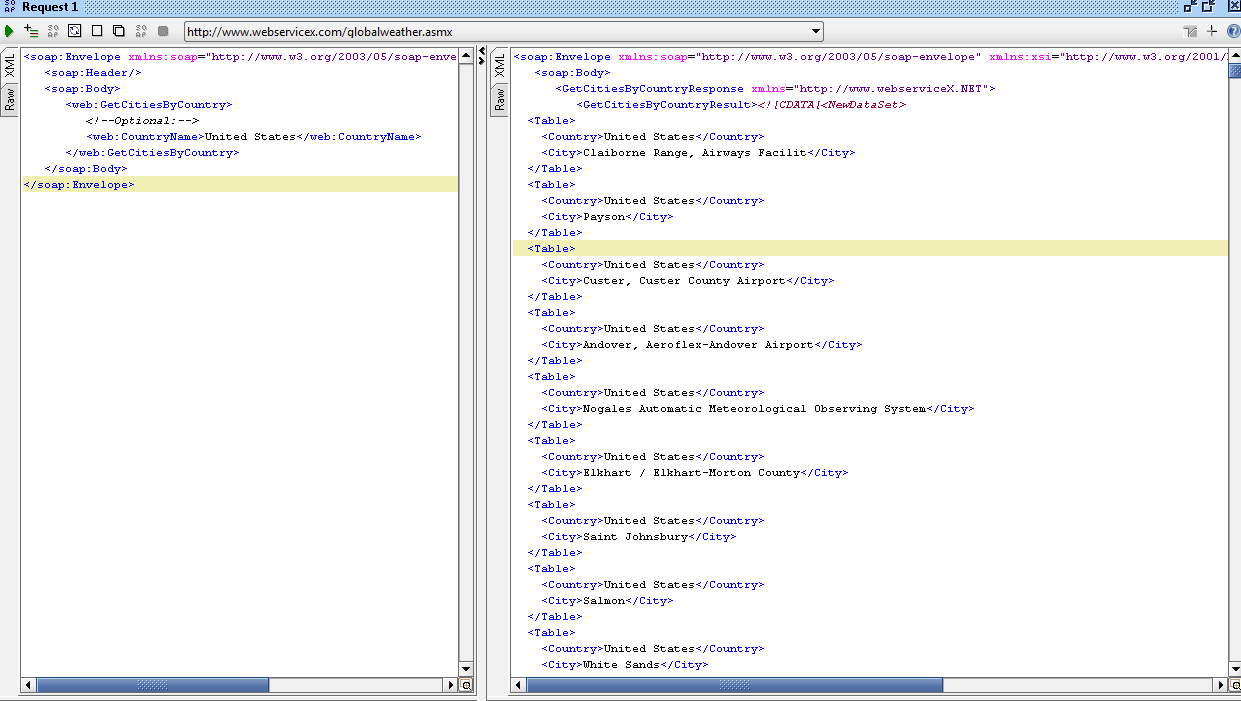Click the clone request overlapping-squares icon
Screen dimensions: 1241x701
[x=119, y=32]
